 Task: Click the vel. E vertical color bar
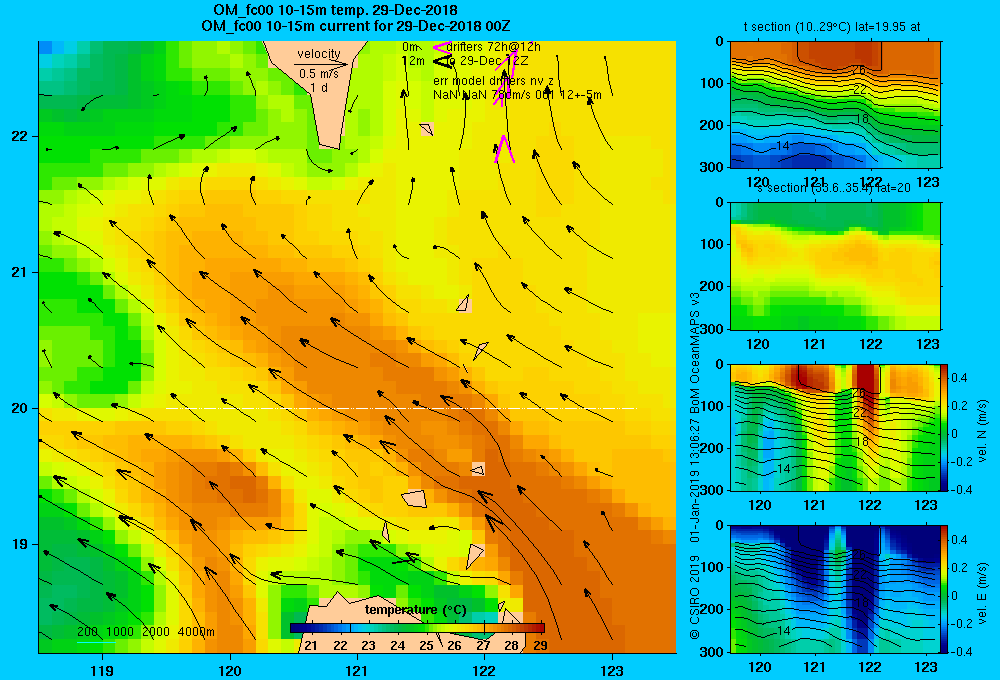[x=945, y=589]
